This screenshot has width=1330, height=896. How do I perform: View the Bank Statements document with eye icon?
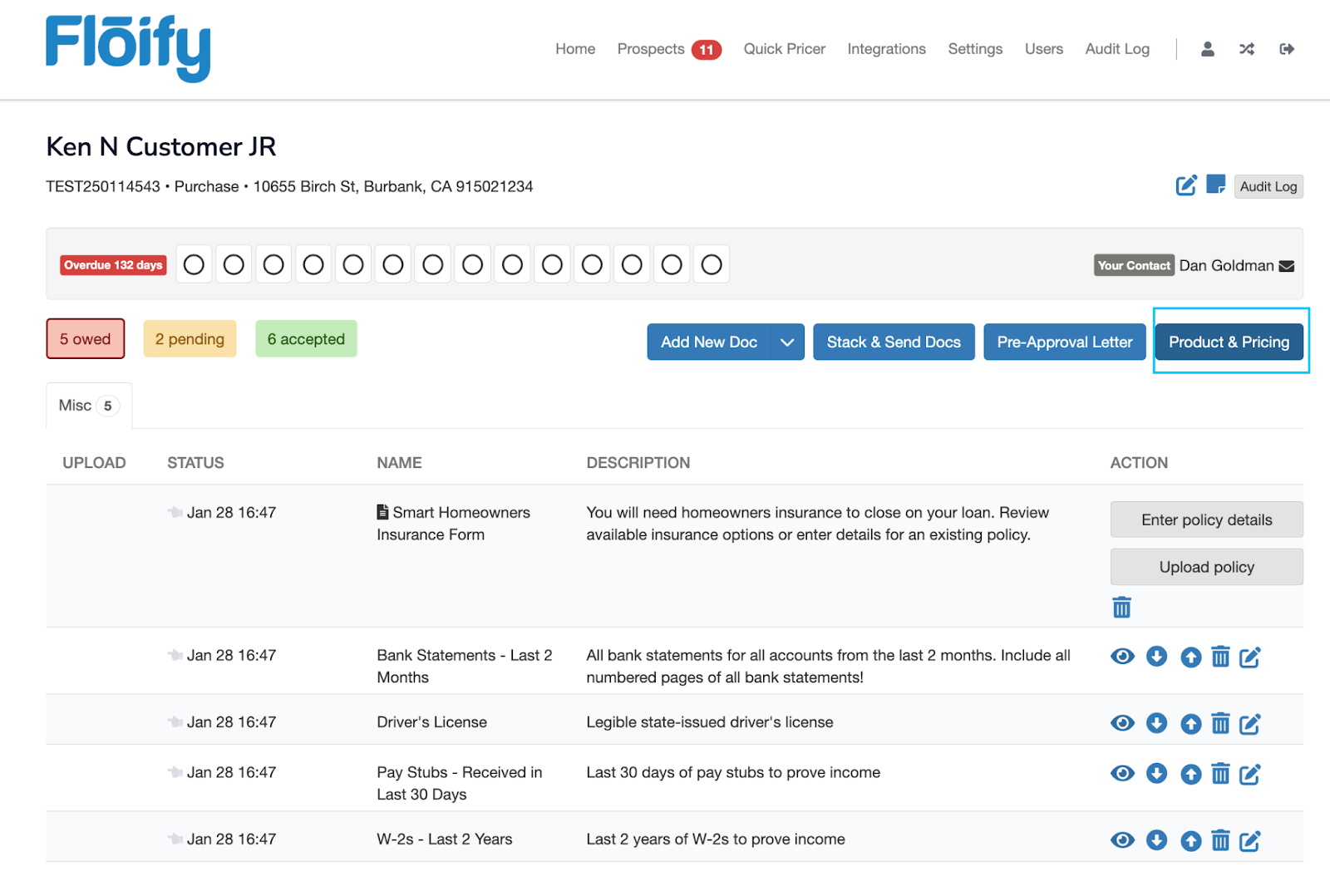click(x=1122, y=657)
